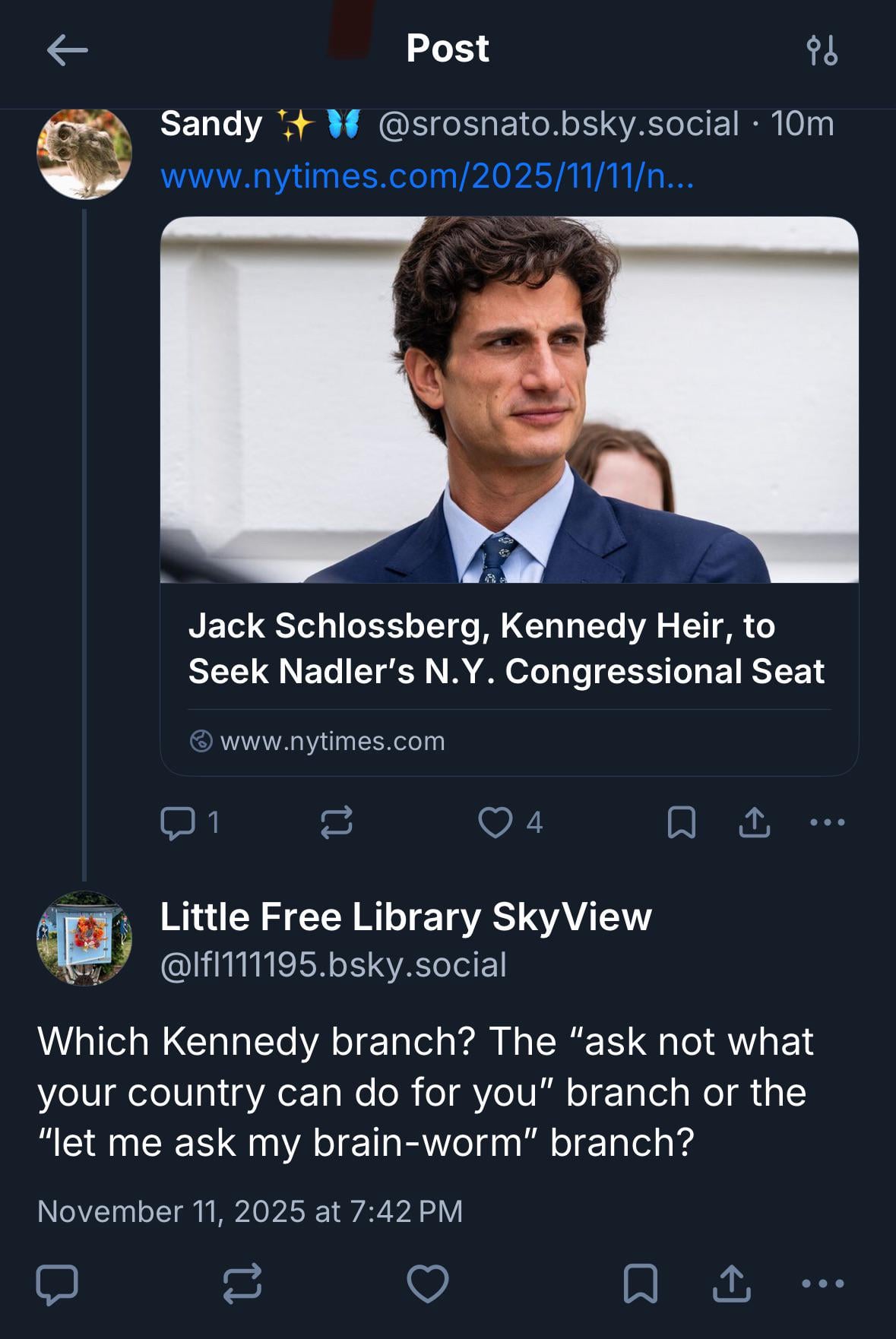This screenshot has width=896, height=1339.
Task: Open Little Free Library SkyView avatar
Action: coord(84,939)
